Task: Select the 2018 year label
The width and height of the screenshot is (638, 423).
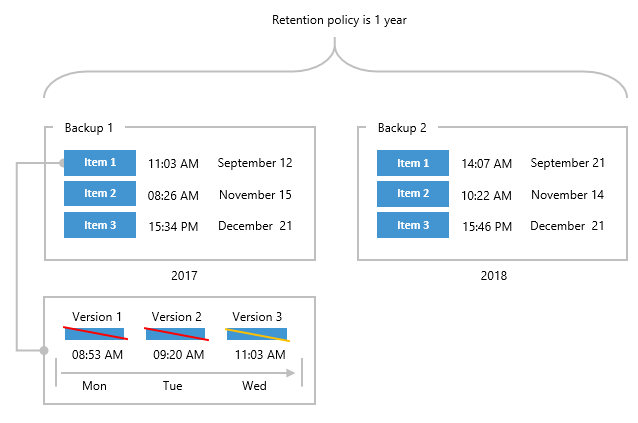Action: pyautogui.click(x=493, y=274)
